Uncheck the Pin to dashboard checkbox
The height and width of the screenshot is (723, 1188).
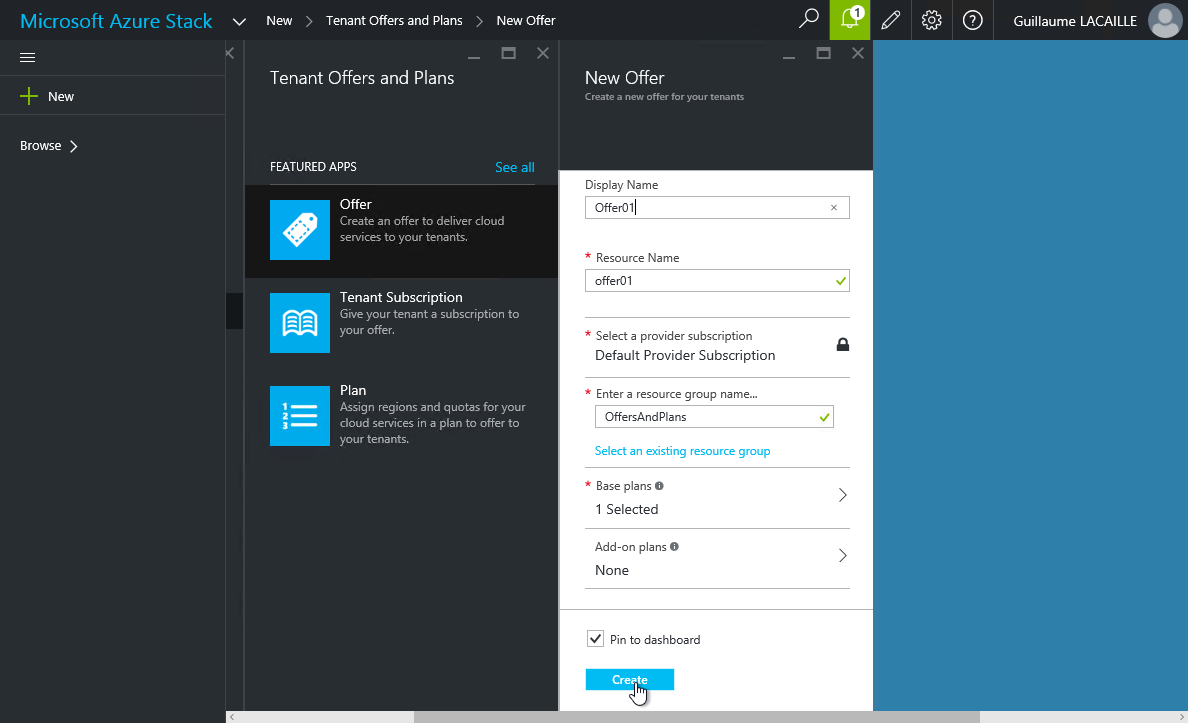[596, 639]
